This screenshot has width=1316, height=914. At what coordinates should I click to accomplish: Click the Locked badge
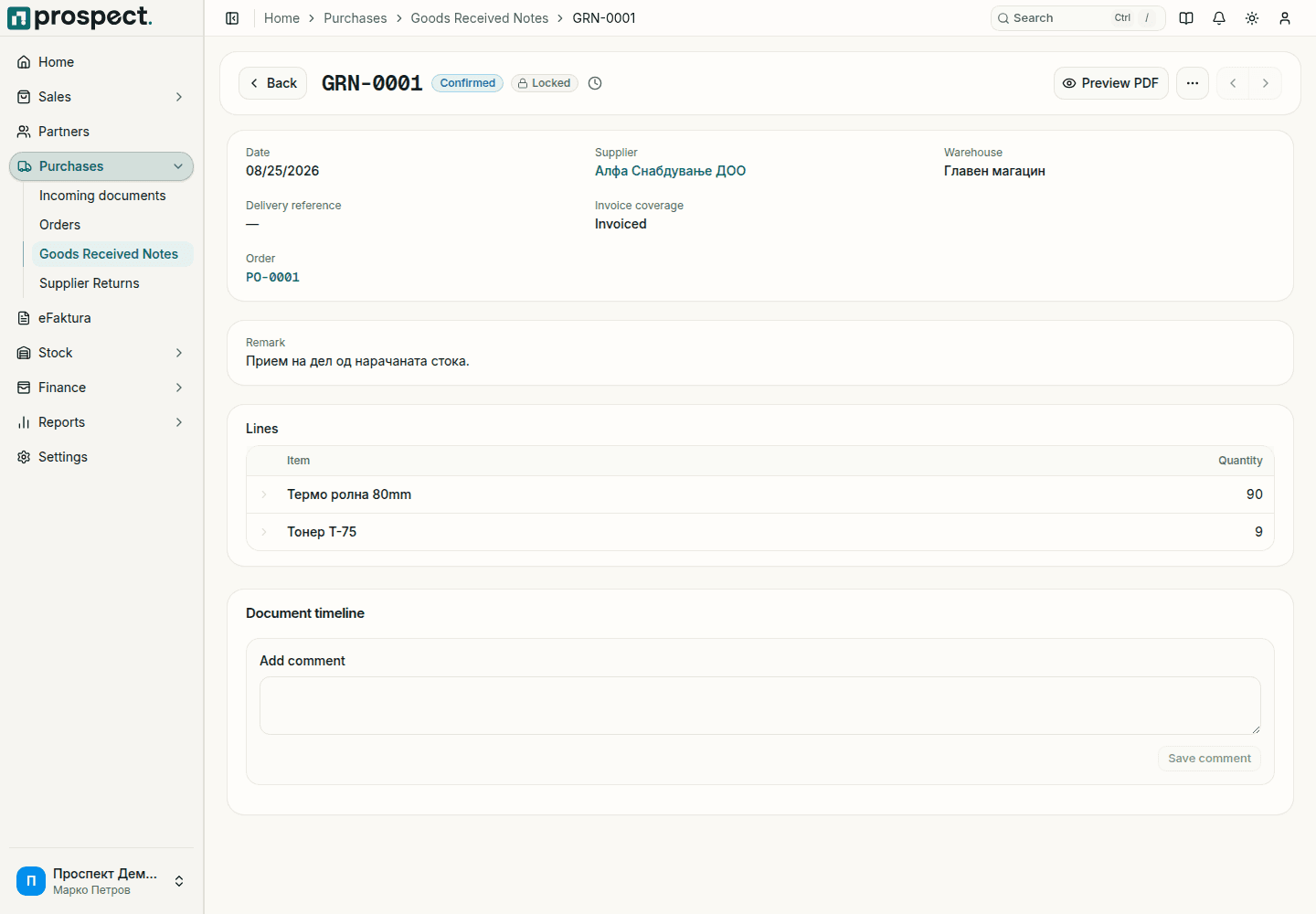click(x=545, y=83)
